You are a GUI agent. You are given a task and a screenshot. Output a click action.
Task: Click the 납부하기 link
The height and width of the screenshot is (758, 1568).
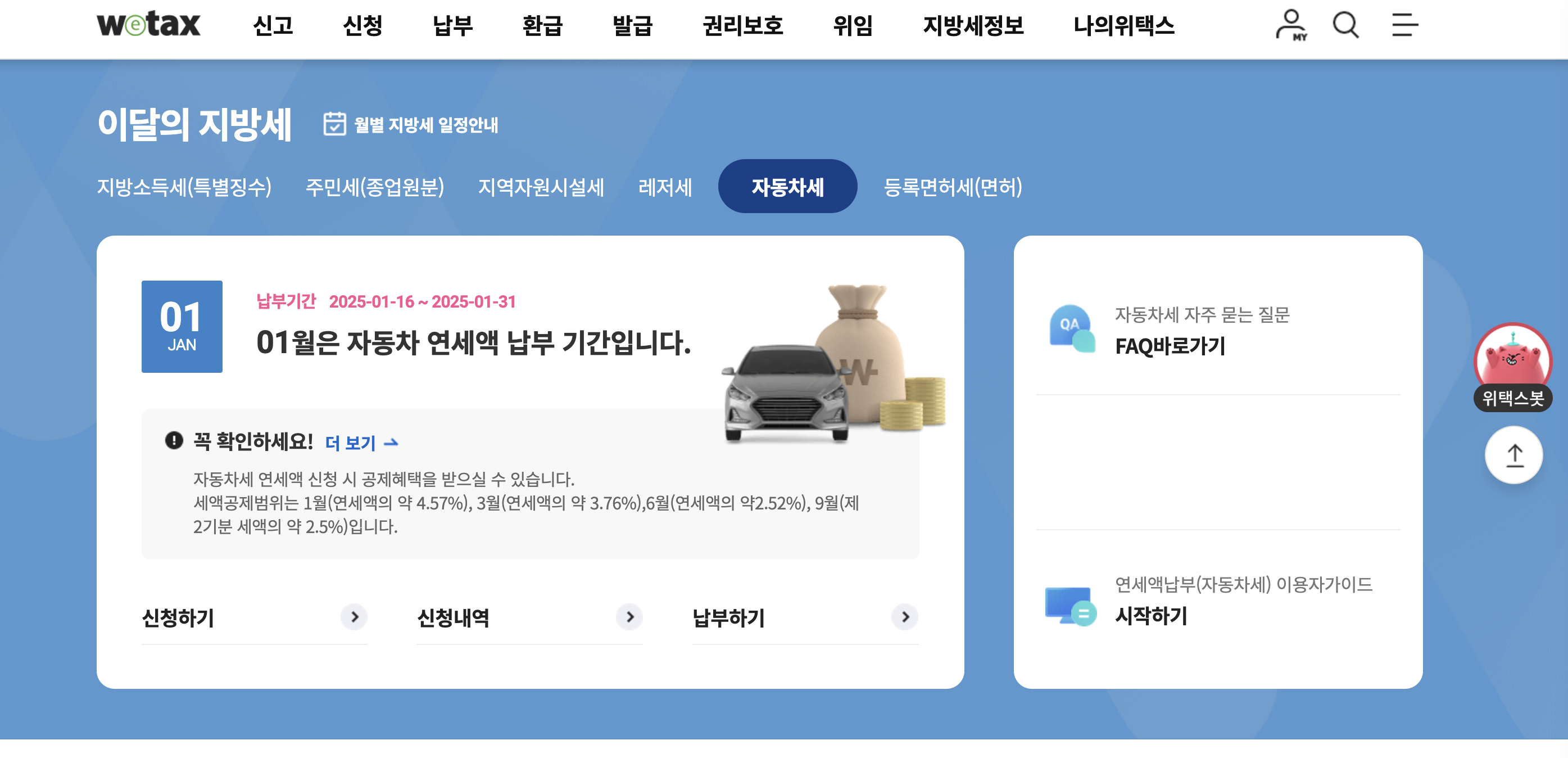pyautogui.click(x=728, y=618)
